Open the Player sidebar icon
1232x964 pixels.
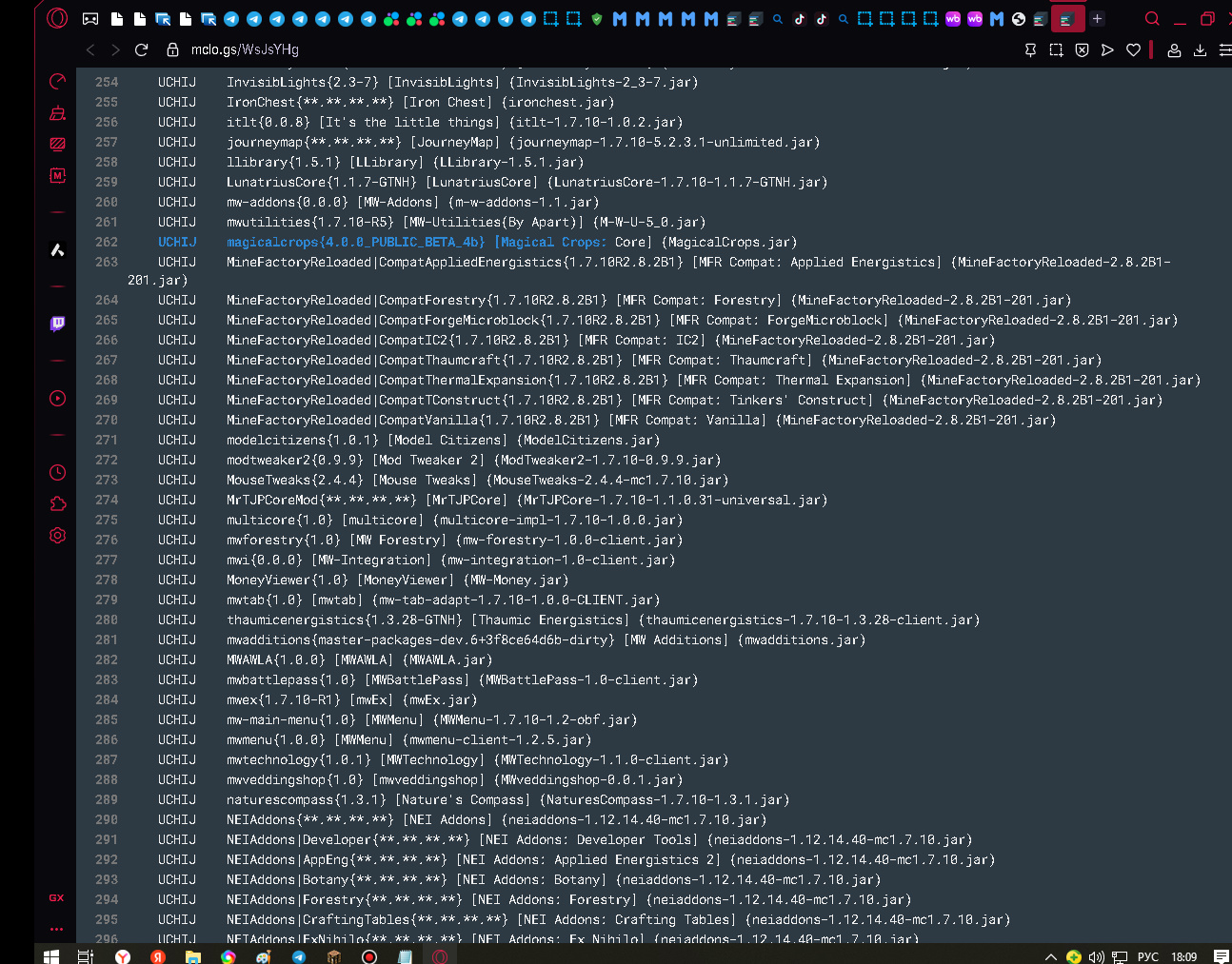pyautogui.click(x=57, y=398)
